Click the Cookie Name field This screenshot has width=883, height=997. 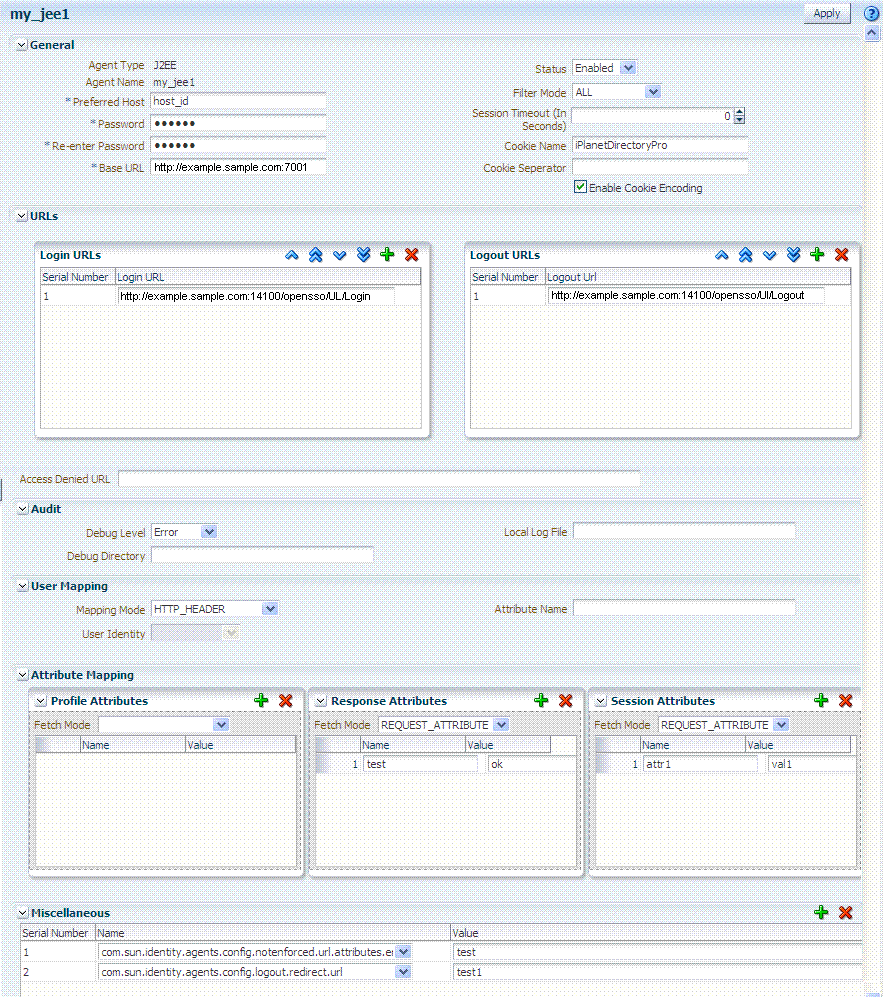[x=660, y=146]
